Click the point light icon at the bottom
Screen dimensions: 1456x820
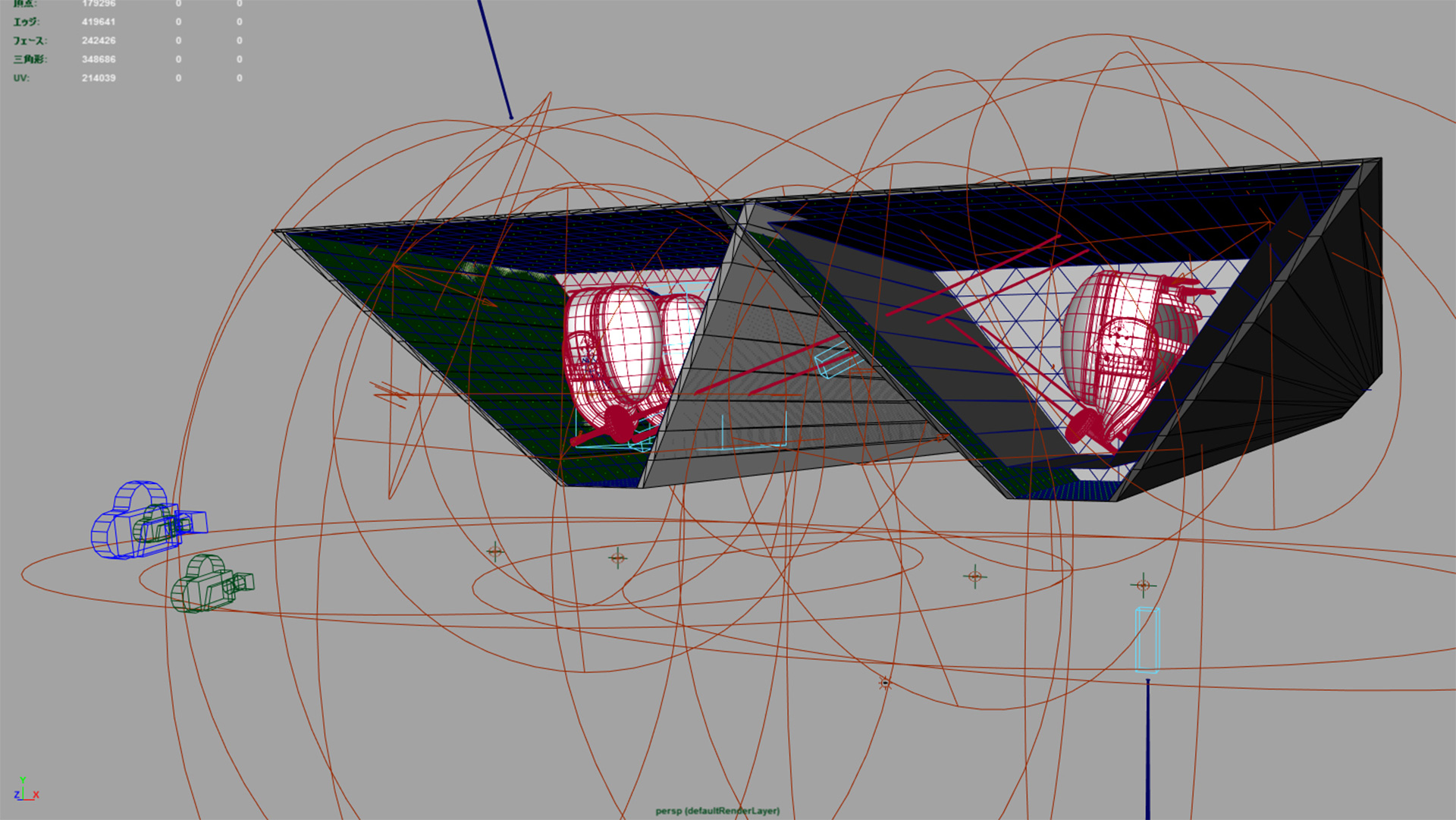coord(884,683)
